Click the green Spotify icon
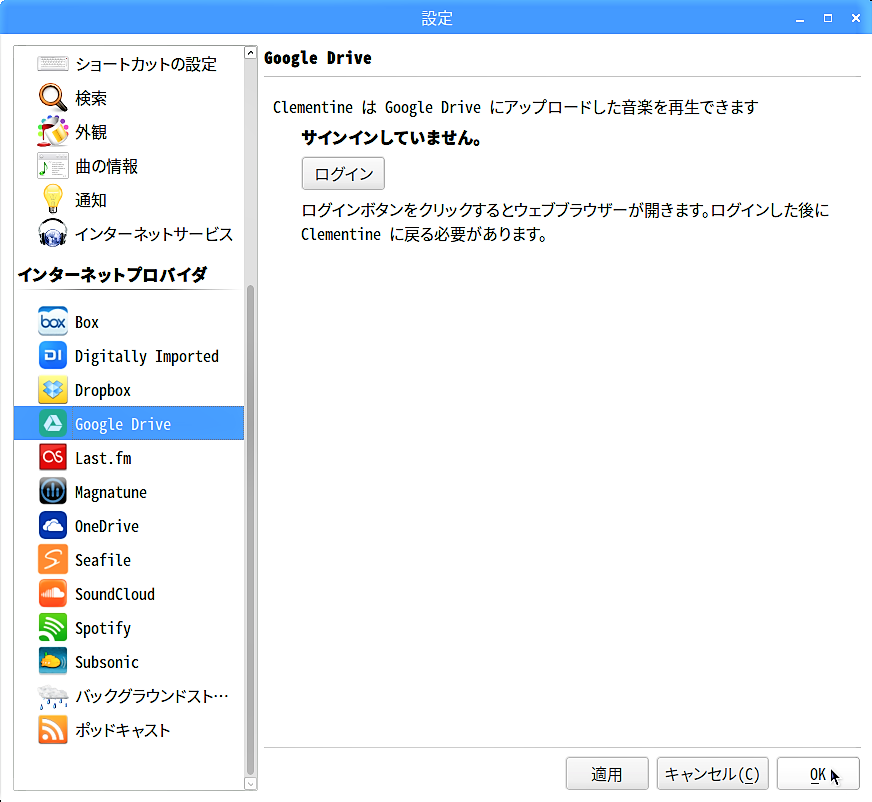Viewport: 872px width, 802px height. (53, 627)
